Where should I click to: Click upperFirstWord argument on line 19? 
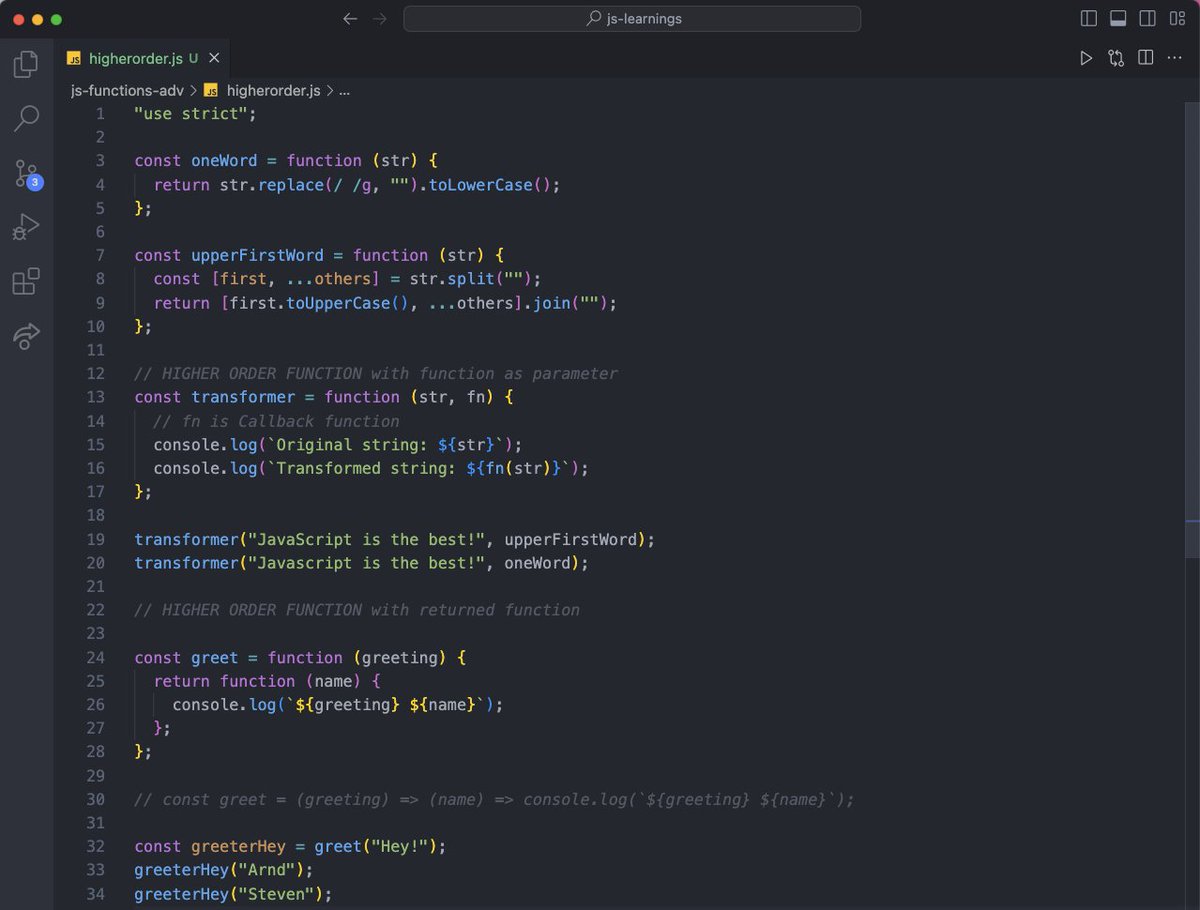[x=570, y=540]
